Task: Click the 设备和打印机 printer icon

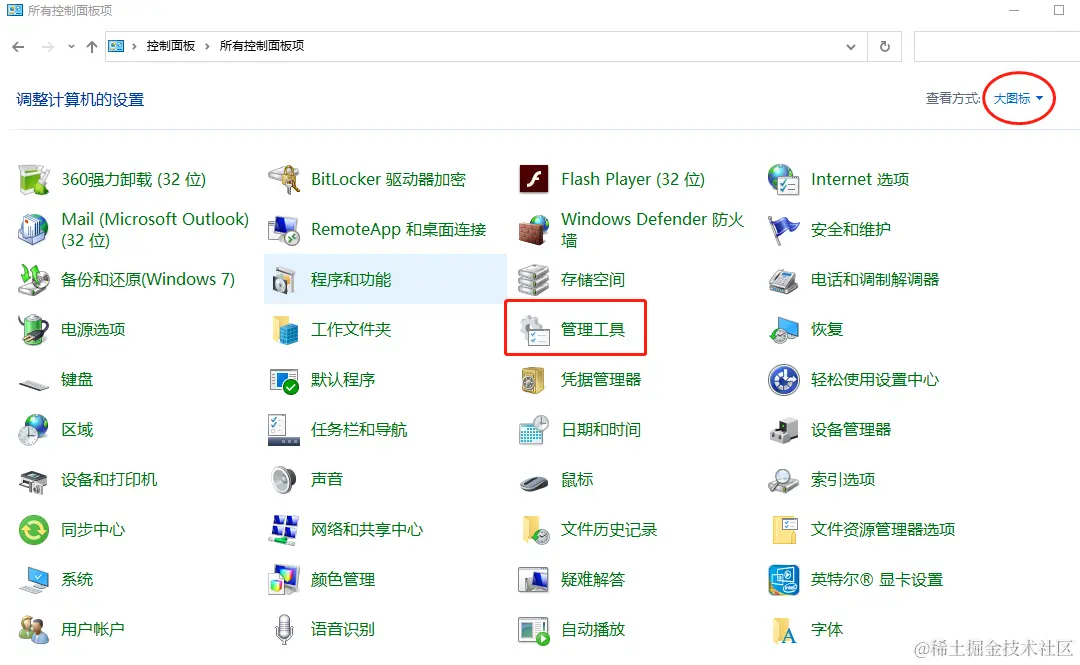Action: click(34, 480)
